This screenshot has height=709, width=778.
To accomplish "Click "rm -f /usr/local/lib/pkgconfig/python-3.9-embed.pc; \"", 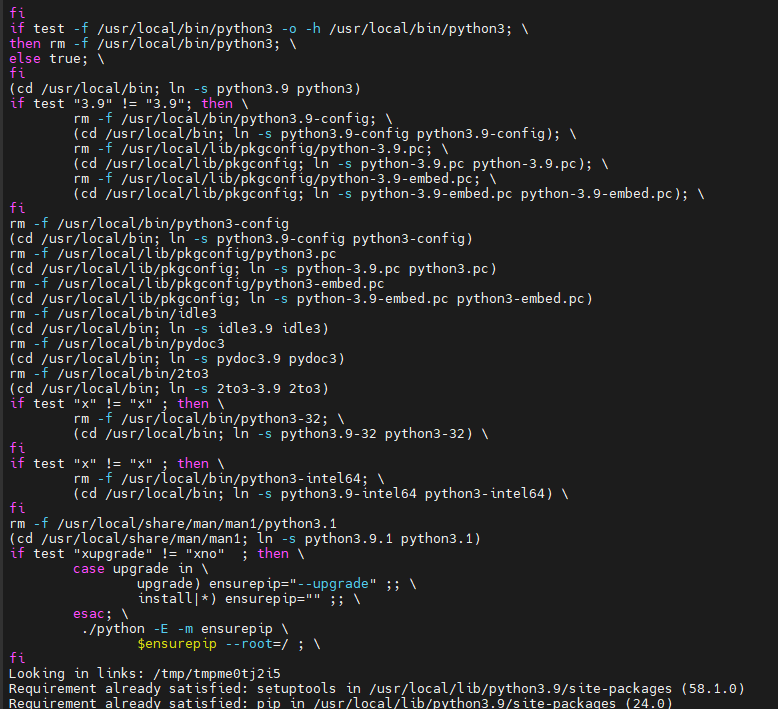I will [x=285, y=179].
